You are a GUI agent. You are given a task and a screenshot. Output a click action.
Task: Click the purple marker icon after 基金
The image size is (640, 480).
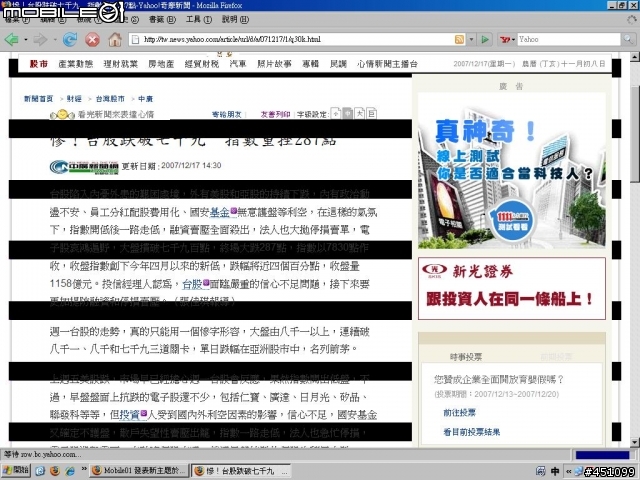click(233, 211)
